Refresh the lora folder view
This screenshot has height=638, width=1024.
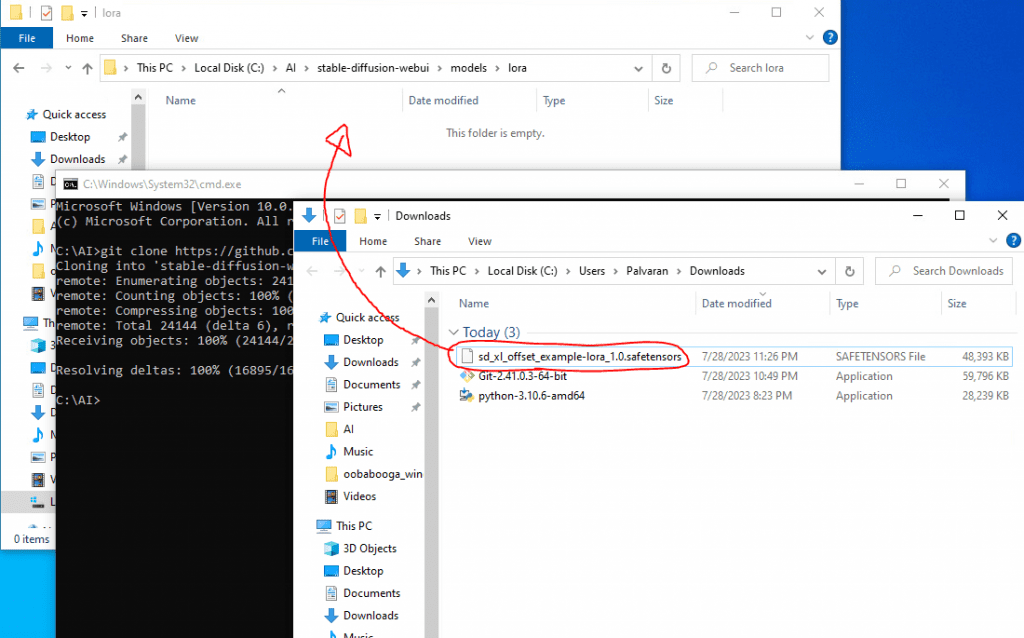point(666,68)
